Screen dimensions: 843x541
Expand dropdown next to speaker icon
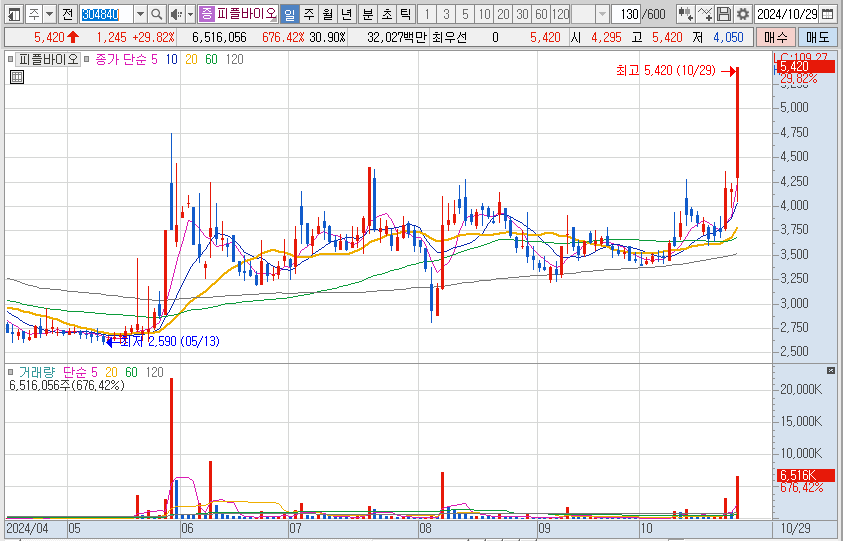(x=190, y=14)
